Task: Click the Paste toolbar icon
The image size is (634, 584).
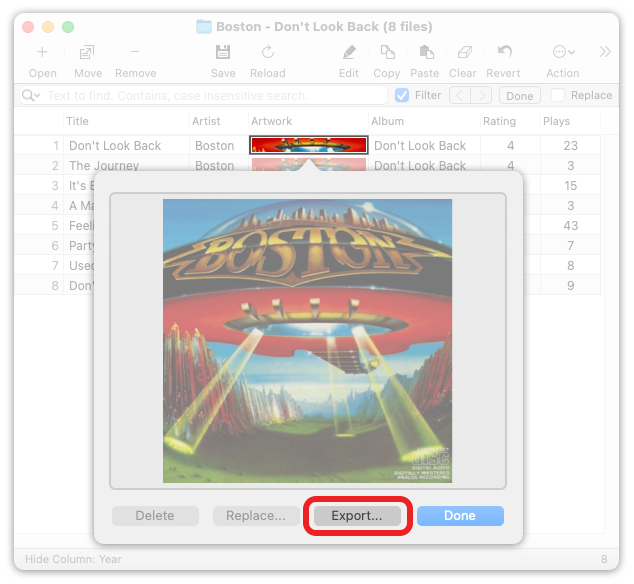Action: 426,52
